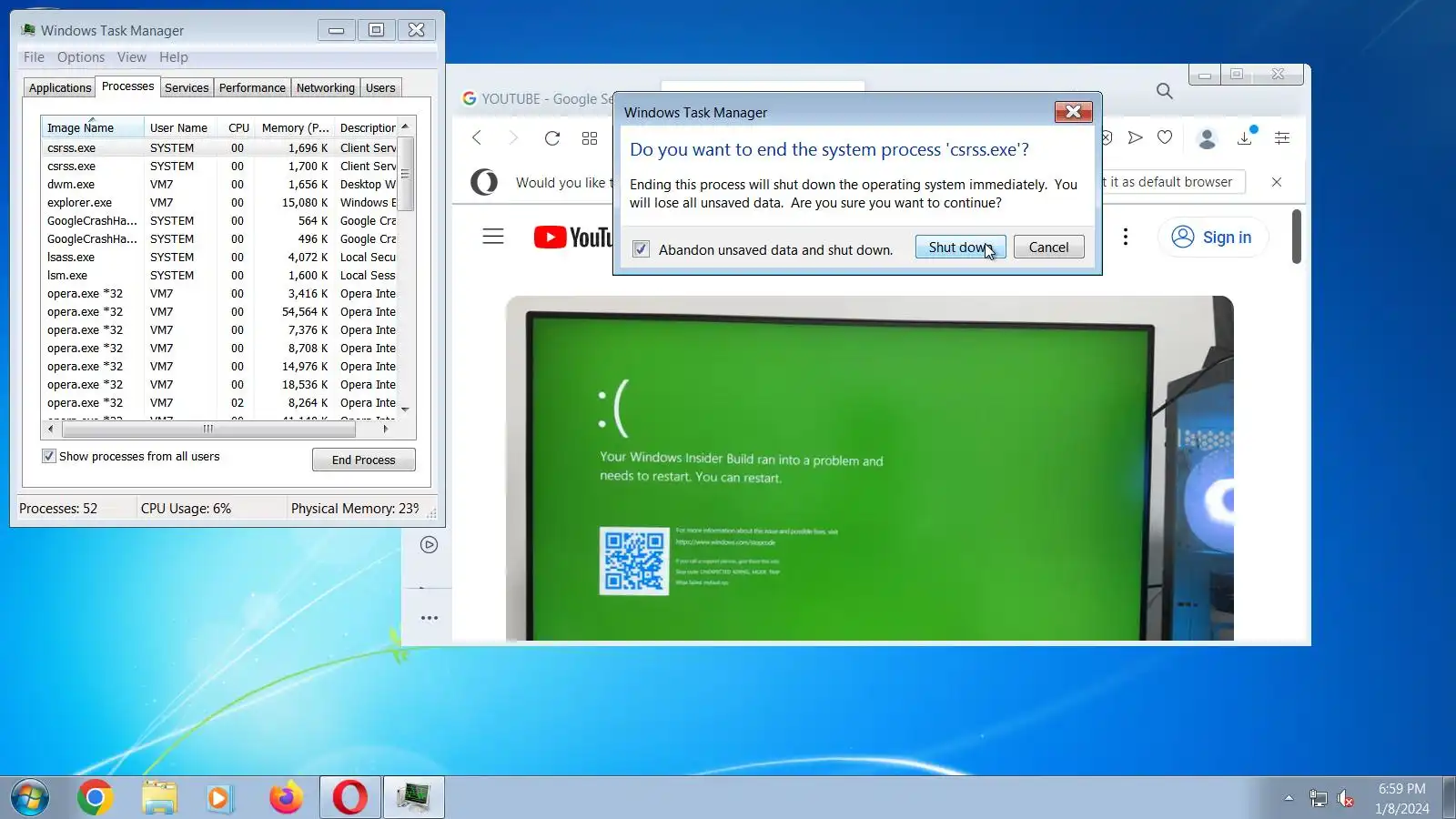The height and width of the screenshot is (819, 1456).
Task: Sort processes by the CPU column
Action: coord(237,127)
